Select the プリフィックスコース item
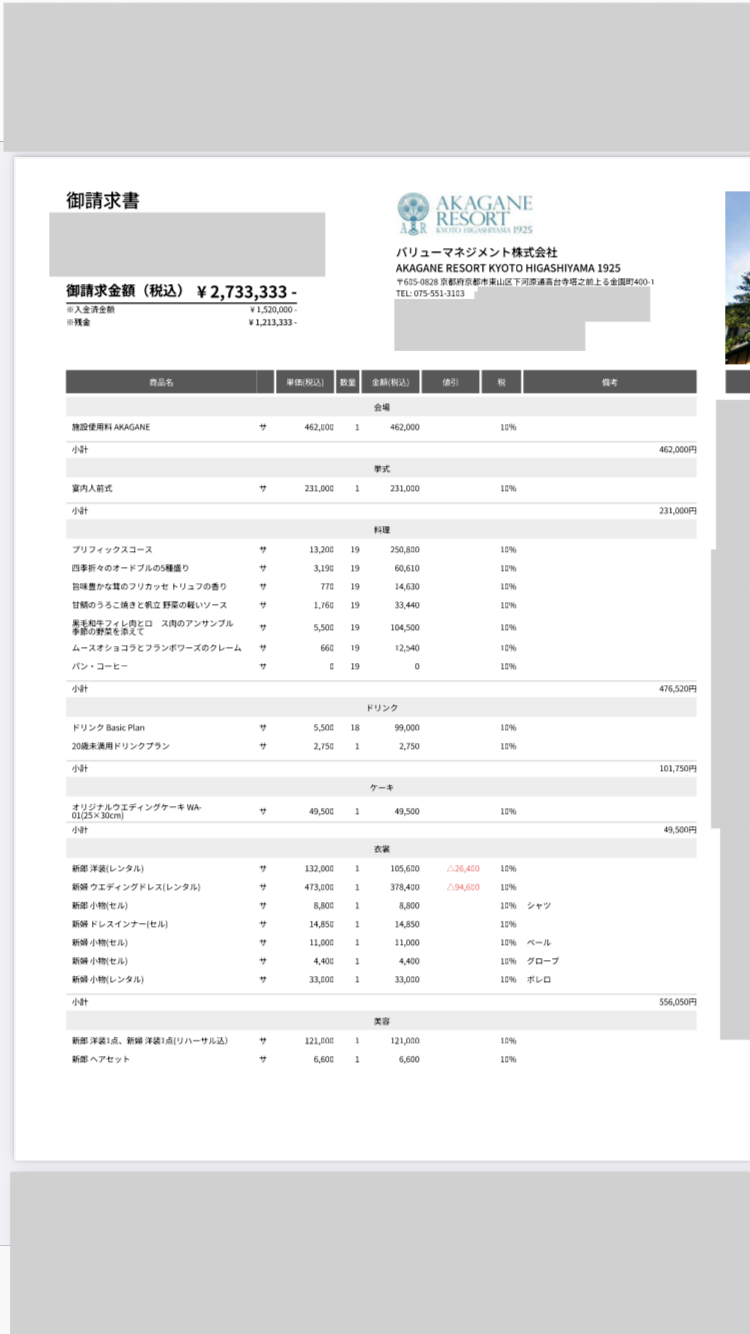 (112, 549)
